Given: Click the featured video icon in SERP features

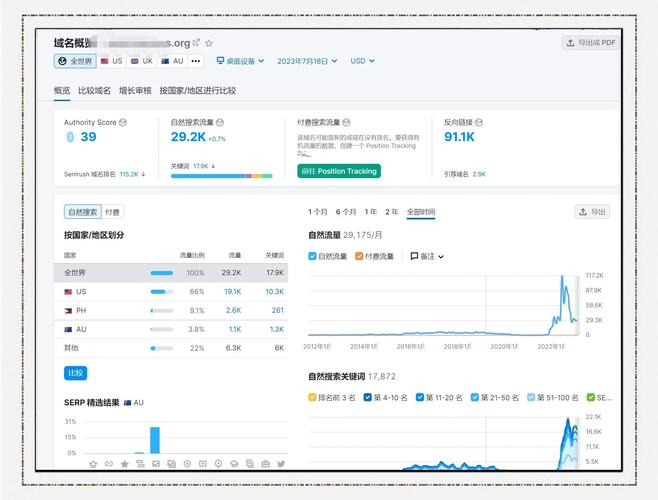Looking at the screenshot, I should (x=203, y=464).
